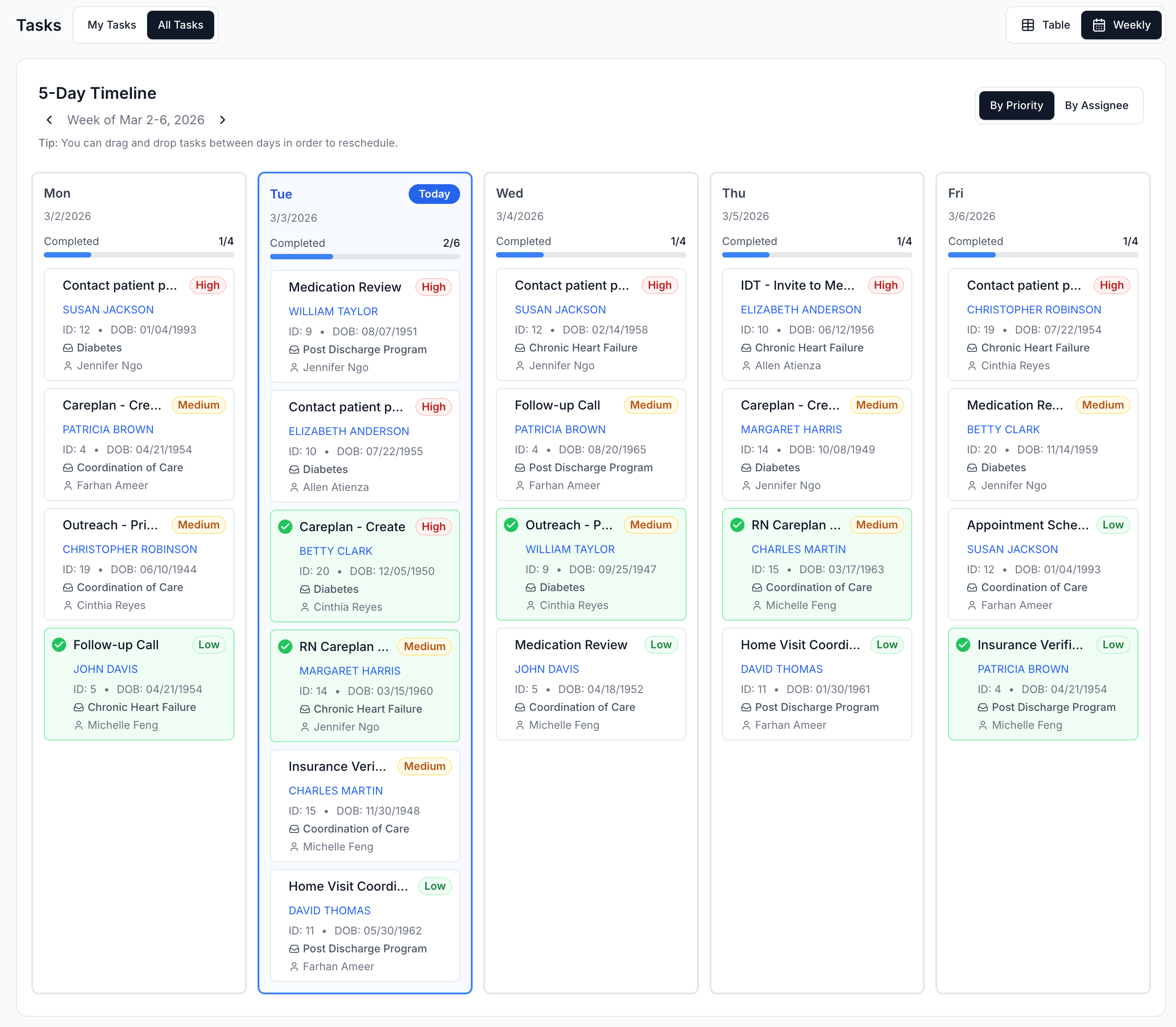Go to previous week with left chevron
1176x1027 pixels.
[50, 120]
